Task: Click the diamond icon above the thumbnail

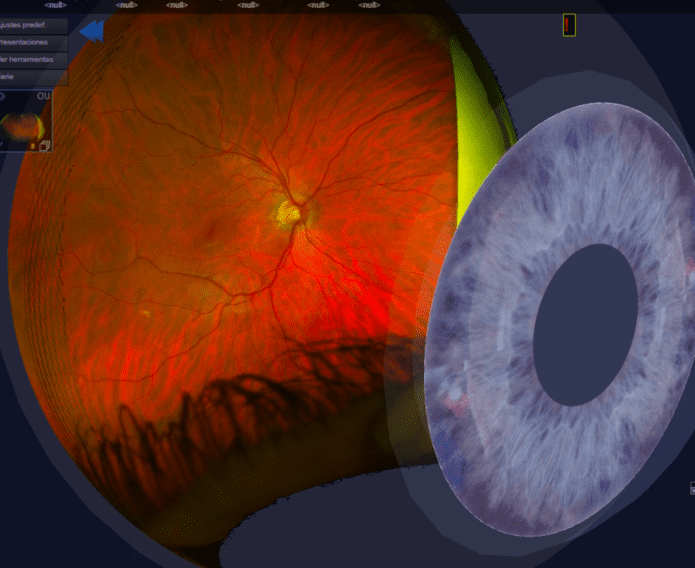Action: (x=3, y=97)
